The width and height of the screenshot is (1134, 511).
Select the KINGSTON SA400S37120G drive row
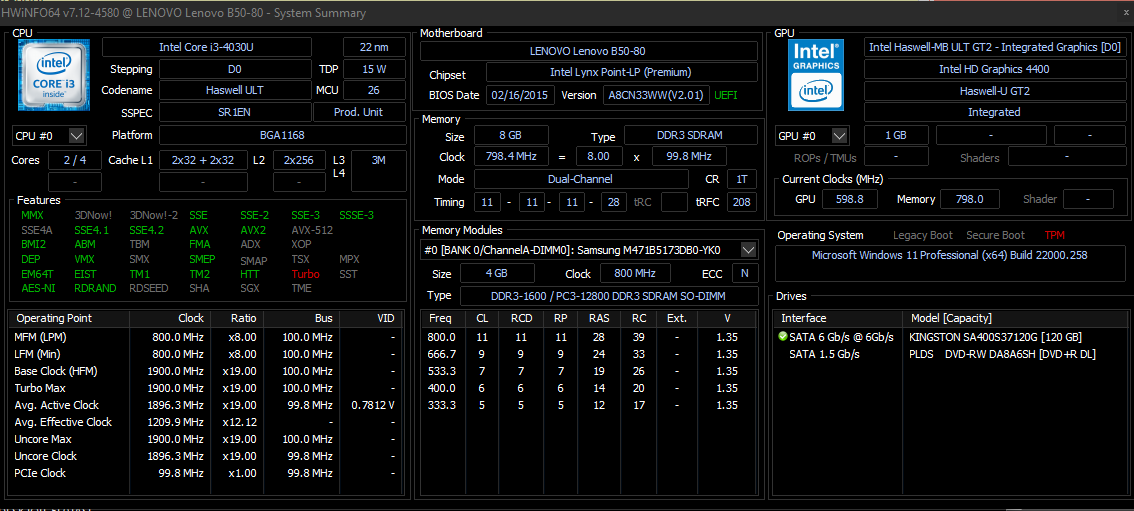coord(951,337)
